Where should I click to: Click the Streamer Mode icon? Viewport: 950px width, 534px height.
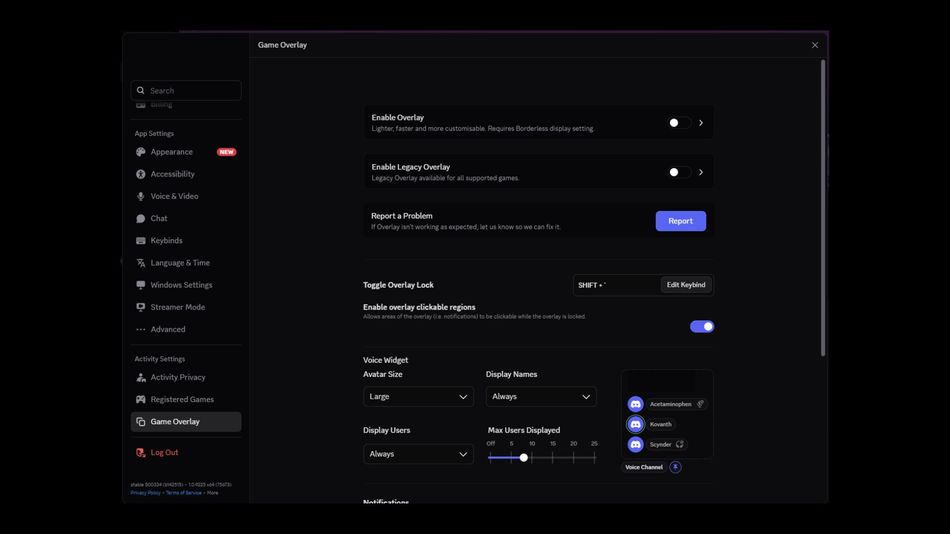pos(141,307)
